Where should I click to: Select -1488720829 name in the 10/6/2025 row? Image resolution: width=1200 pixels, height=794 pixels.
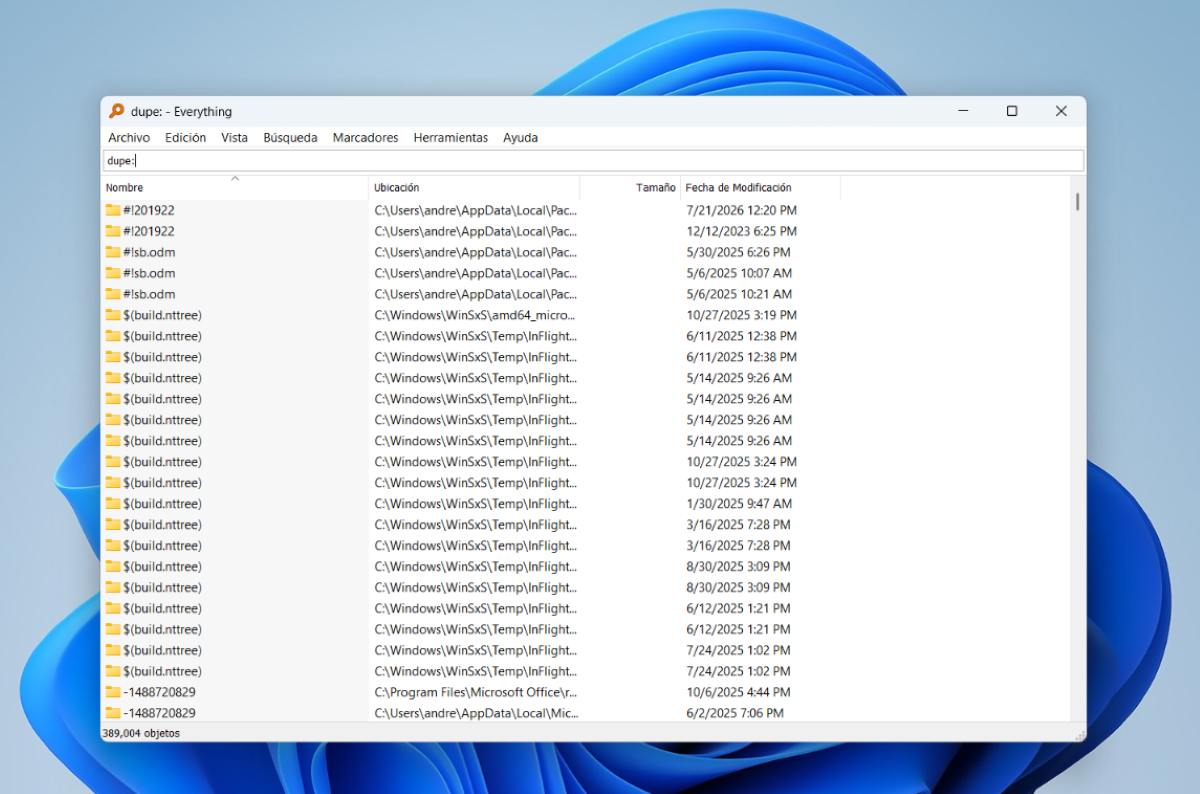tap(159, 692)
